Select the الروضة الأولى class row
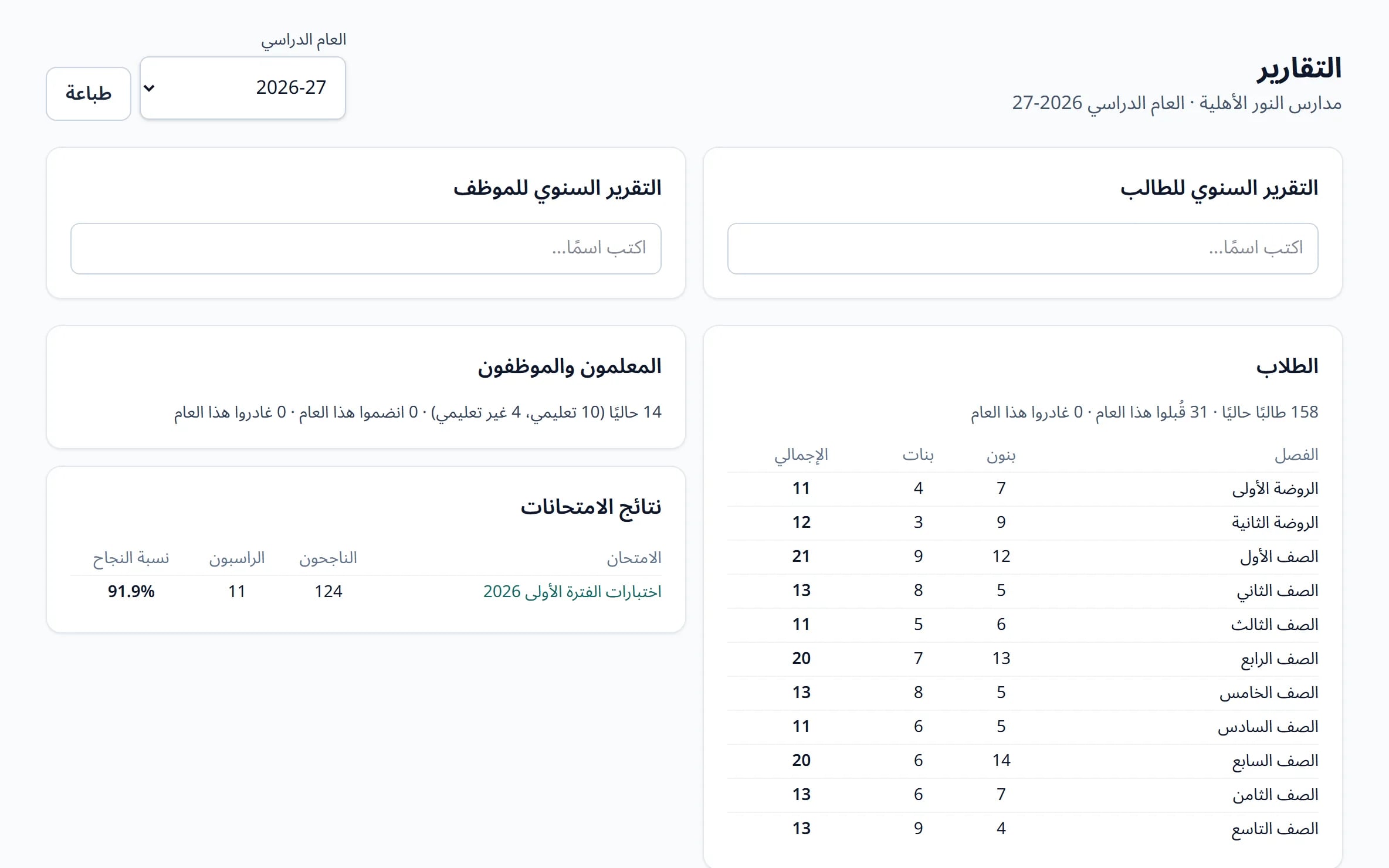 [x=1022, y=489]
